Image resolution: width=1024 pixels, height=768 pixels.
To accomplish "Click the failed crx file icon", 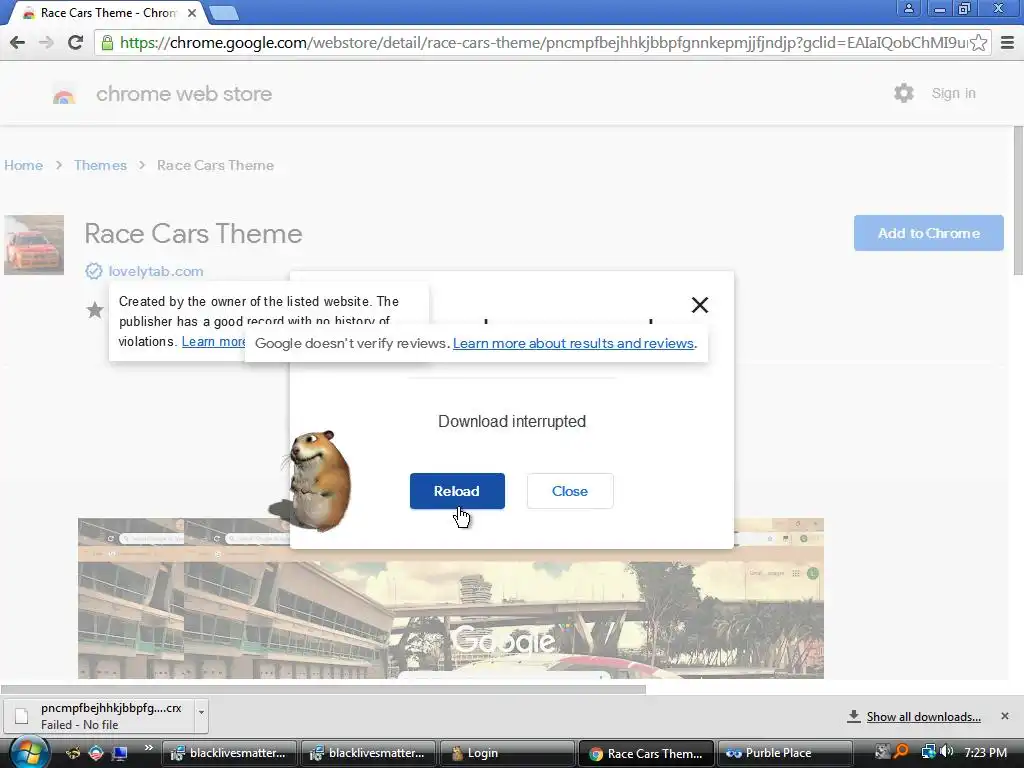I will click(x=22, y=716).
